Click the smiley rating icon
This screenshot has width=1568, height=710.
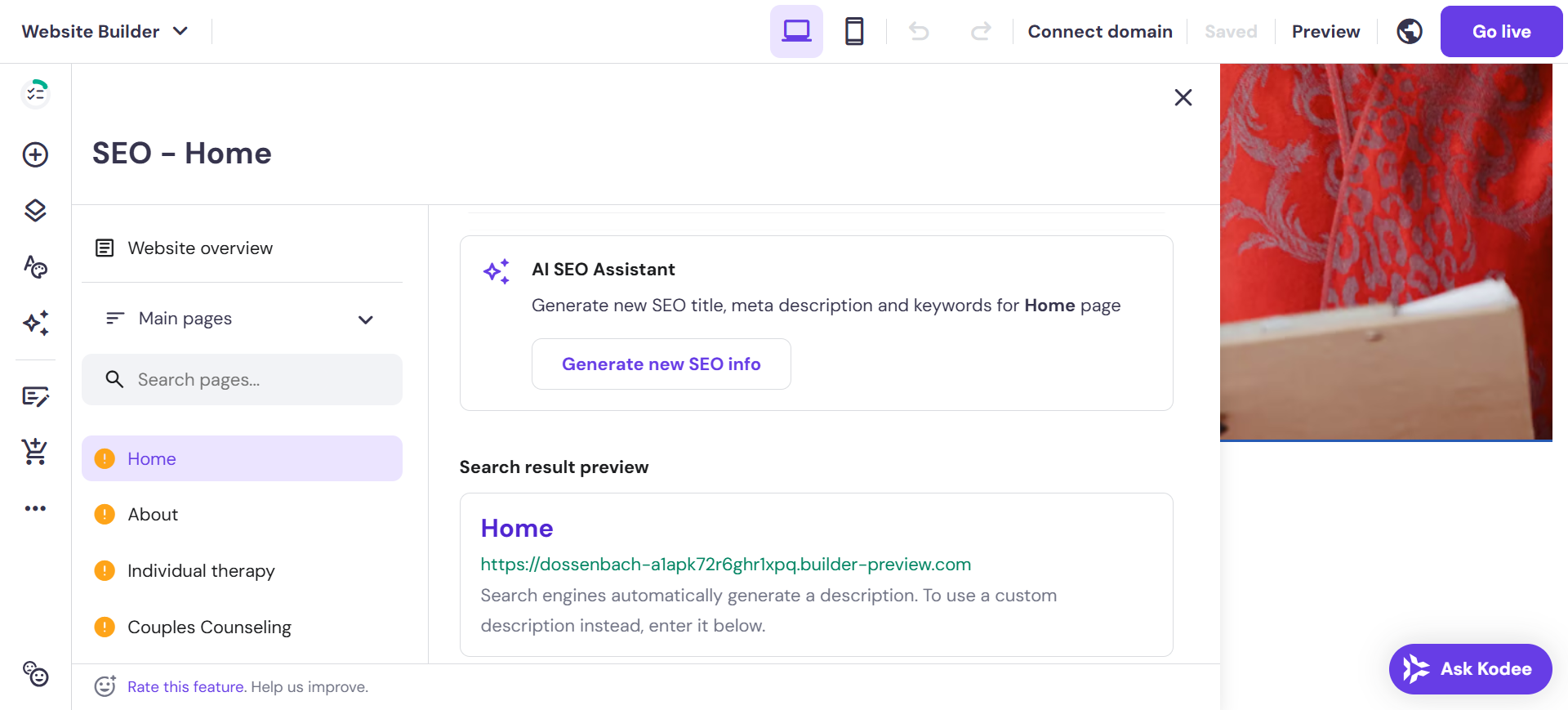[x=105, y=686]
